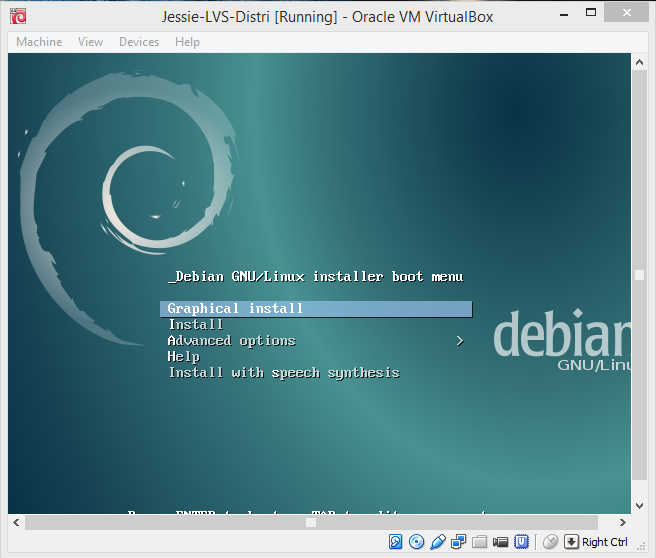Click the mouse integration status icon
The height and width of the screenshot is (558, 656).
[x=550, y=542]
